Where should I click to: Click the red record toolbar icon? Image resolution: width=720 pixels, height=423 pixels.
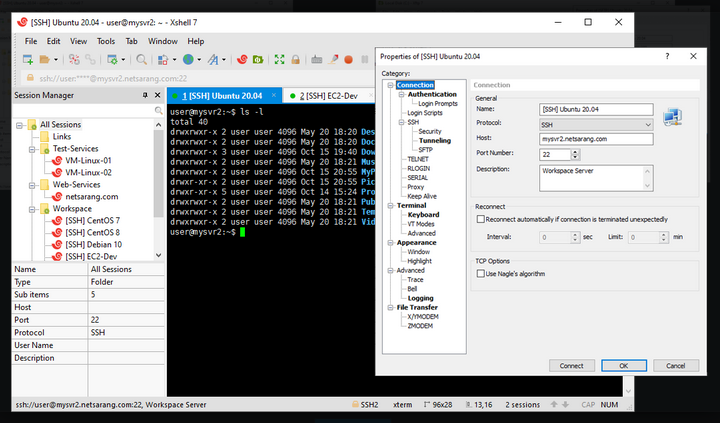click(349, 59)
